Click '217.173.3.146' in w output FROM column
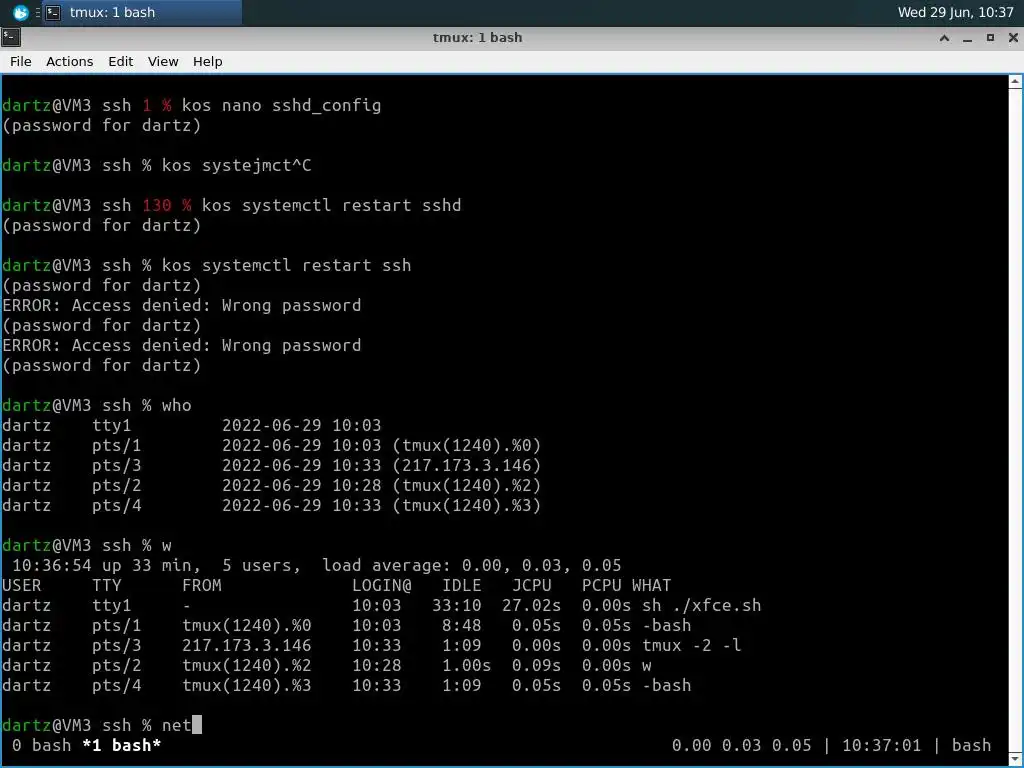The image size is (1024, 768). click(247, 645)
